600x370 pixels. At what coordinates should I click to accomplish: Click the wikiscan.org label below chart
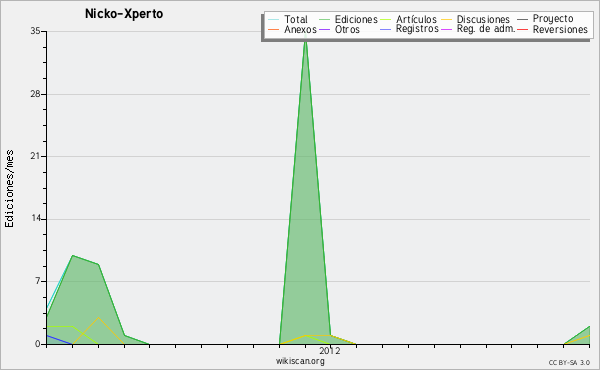(x=300, y=361)
